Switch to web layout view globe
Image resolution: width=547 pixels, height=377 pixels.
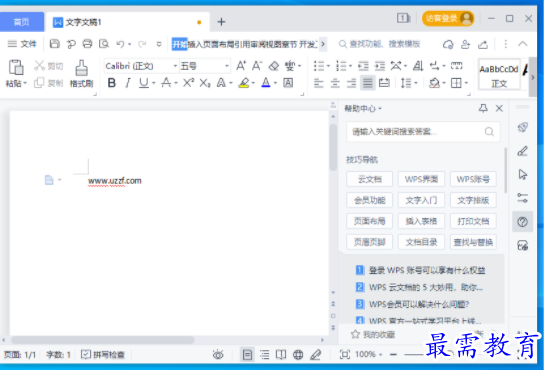(298, 355)
